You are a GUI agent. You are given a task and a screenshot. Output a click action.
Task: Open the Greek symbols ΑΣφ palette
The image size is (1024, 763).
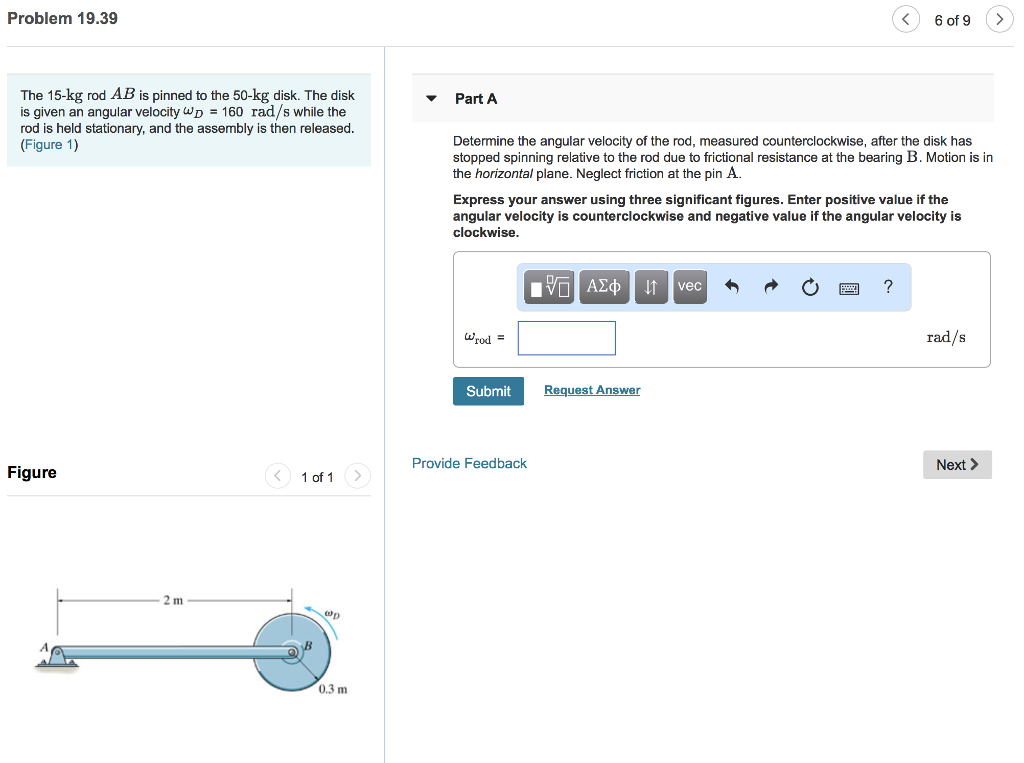click(603, 286)
